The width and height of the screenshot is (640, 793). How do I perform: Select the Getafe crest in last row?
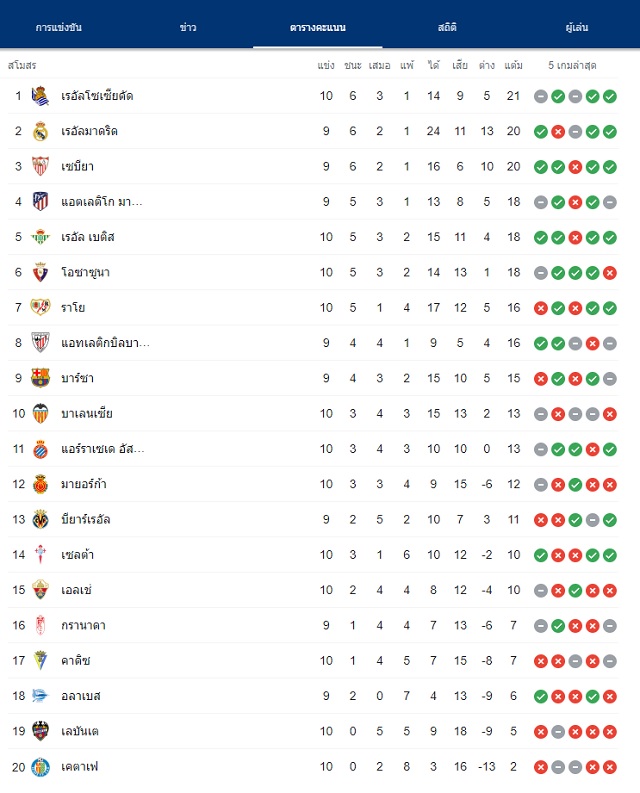[40, 767]
